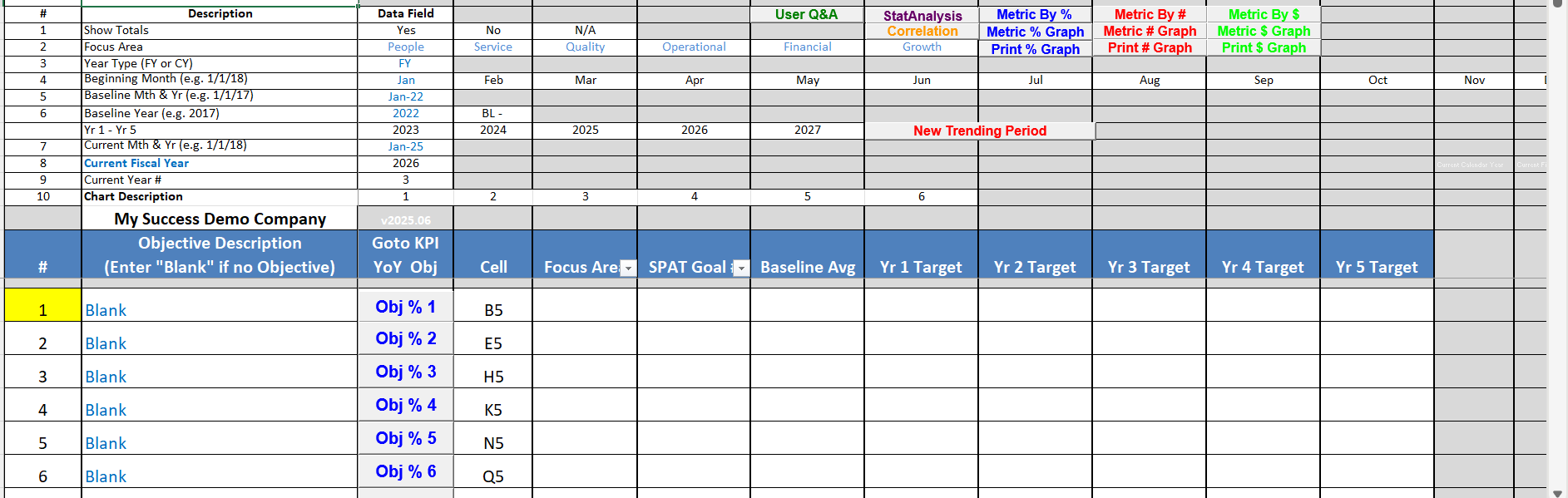This screenshot has width=1568, height=498.
Task: Select the No option for Show Totals
Action: 493,30
